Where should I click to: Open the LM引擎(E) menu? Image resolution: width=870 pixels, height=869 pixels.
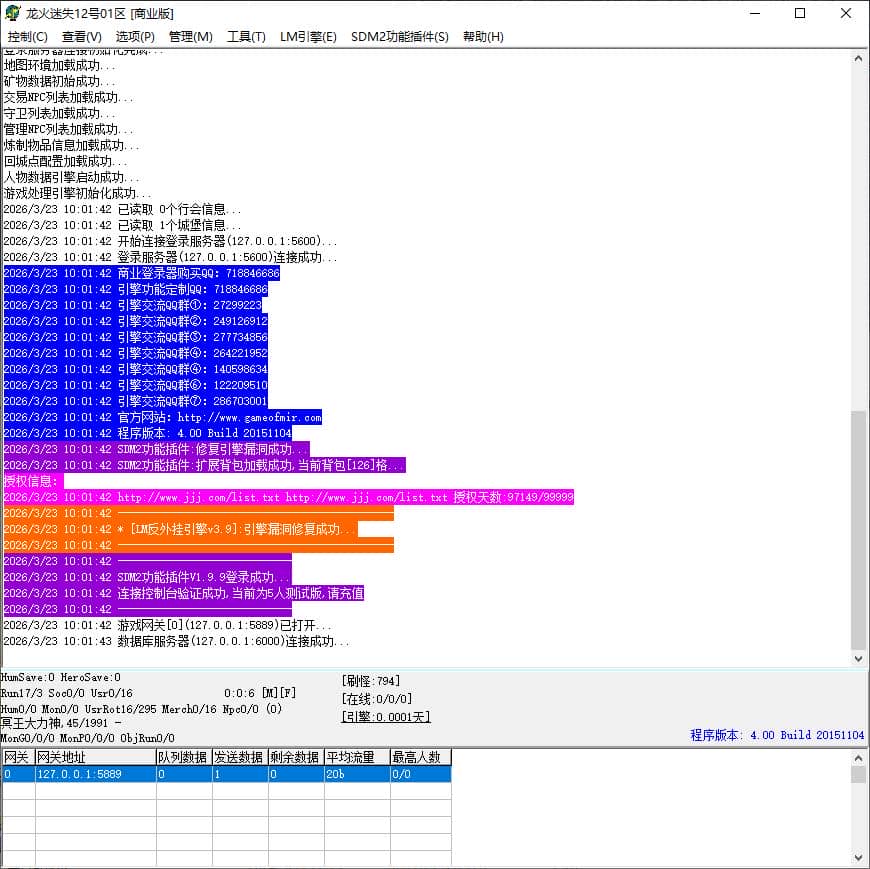click(308, 37)
